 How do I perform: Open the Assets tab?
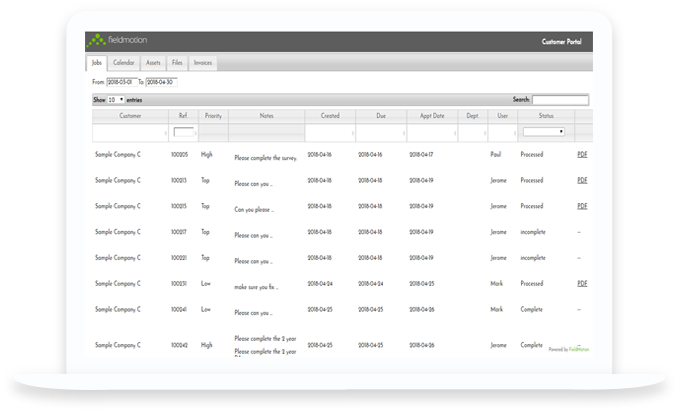click(153, 63)
